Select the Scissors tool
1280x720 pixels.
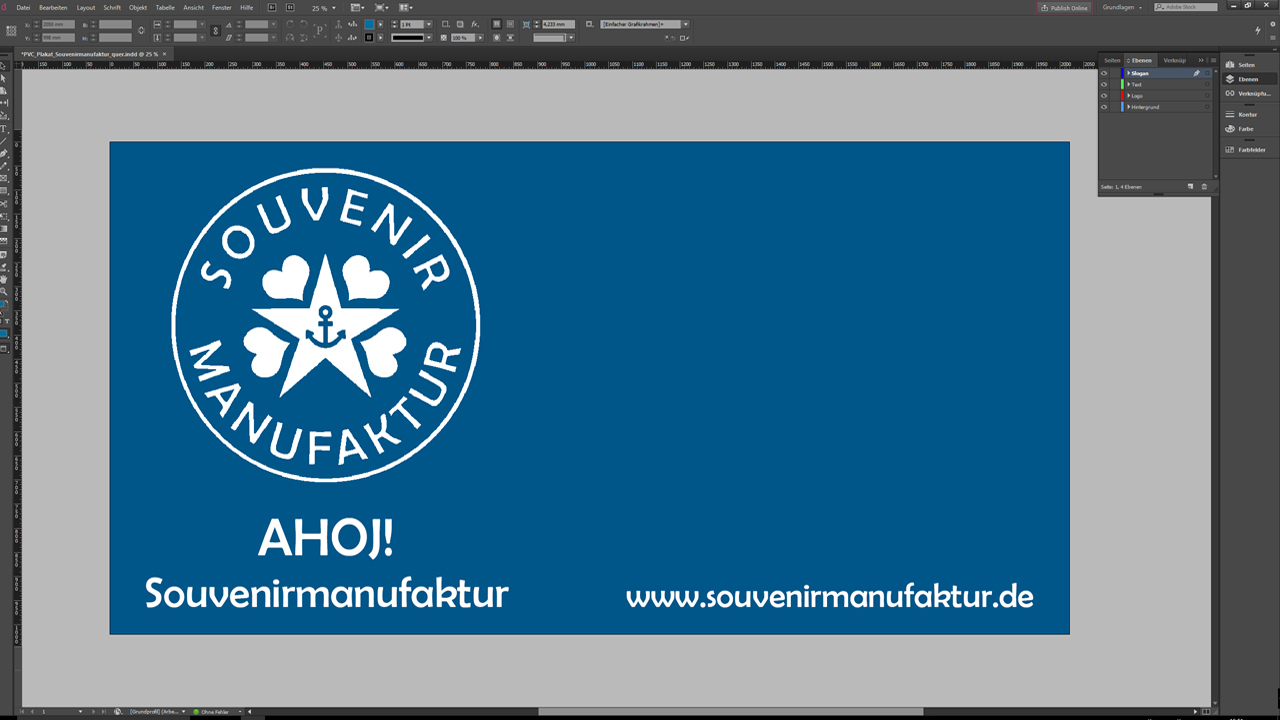click(5, 204)
